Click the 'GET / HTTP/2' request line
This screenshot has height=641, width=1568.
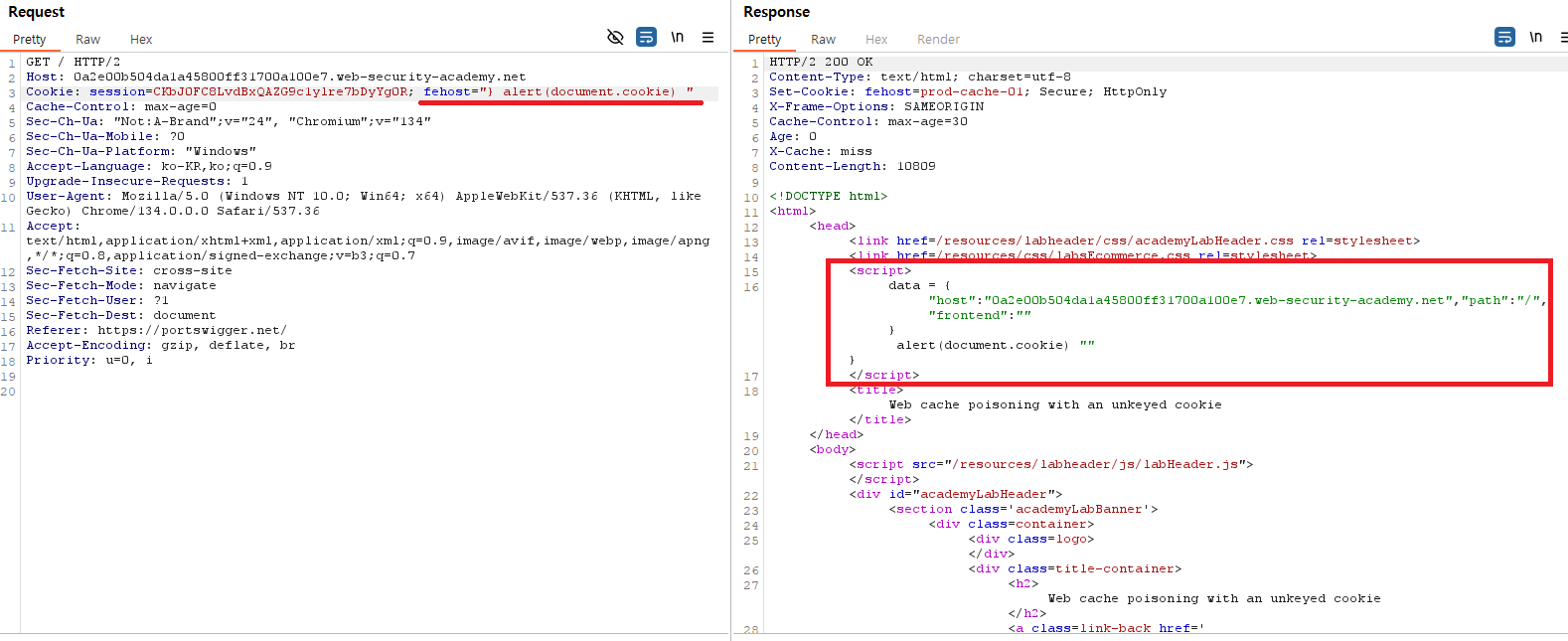coord(74,62)
